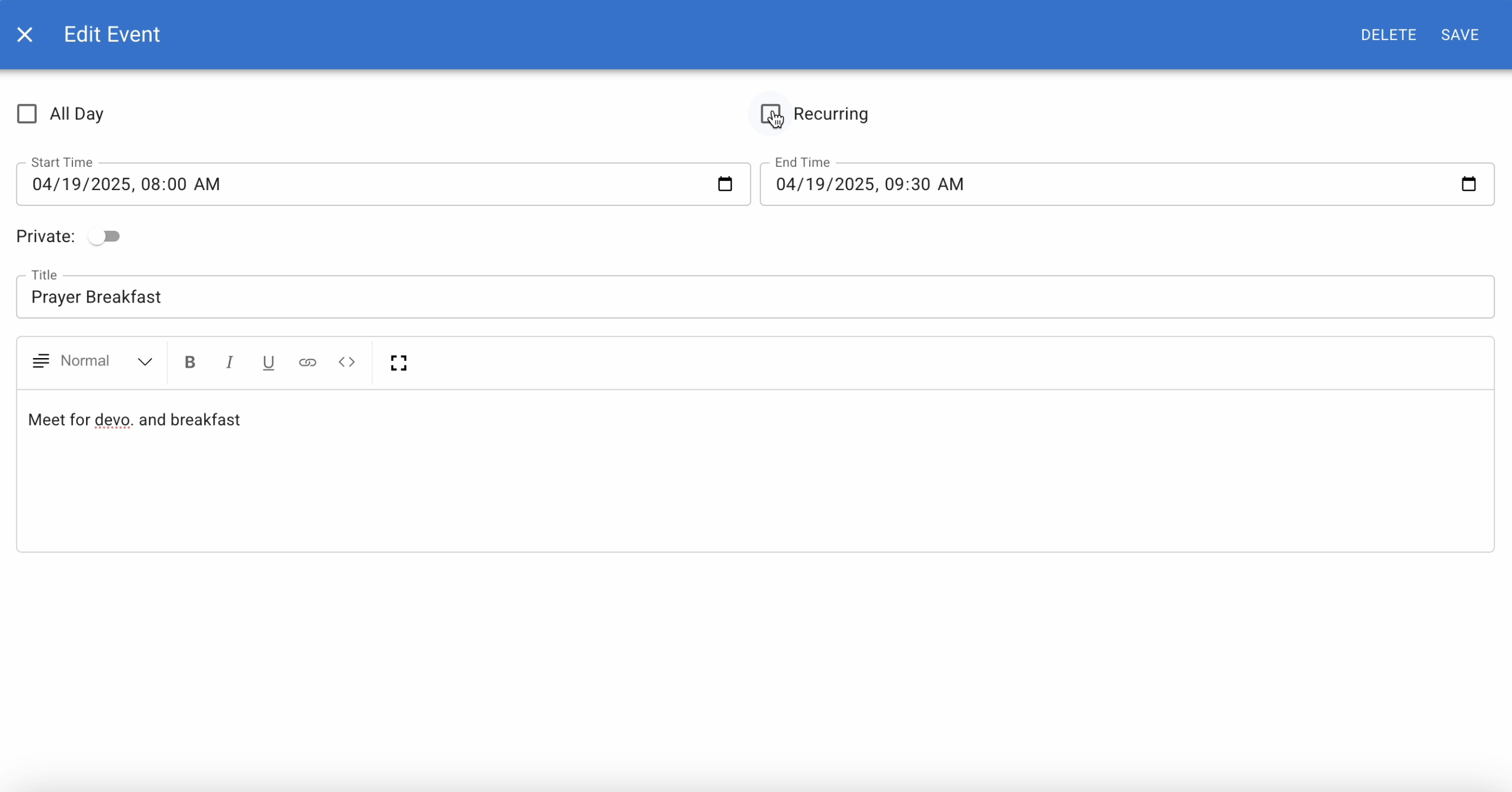Viewport: 1512px width, 792px height.
Task: Check the All Day checkbox
Action: tap(27, 114)
